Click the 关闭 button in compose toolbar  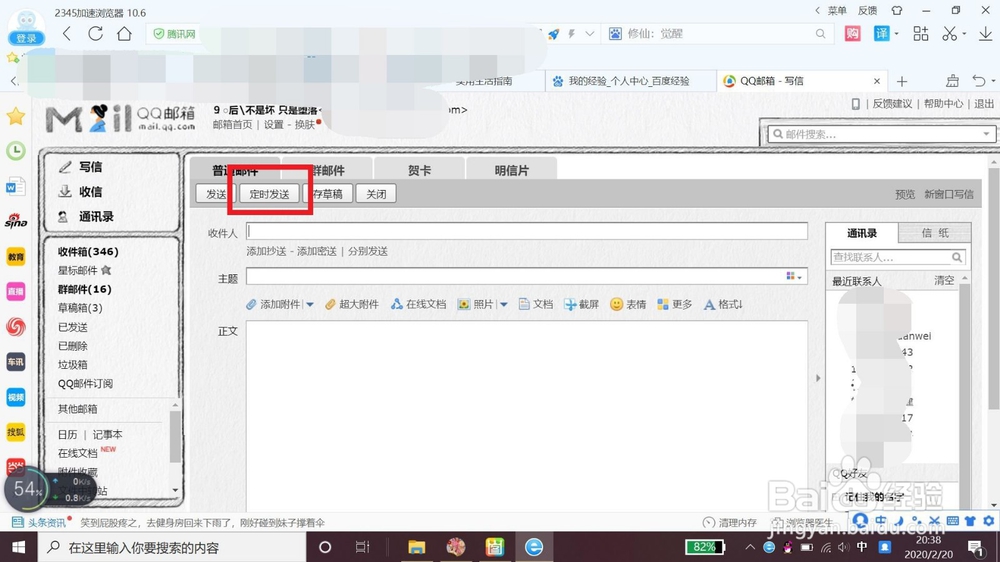(x=376, y=194)
